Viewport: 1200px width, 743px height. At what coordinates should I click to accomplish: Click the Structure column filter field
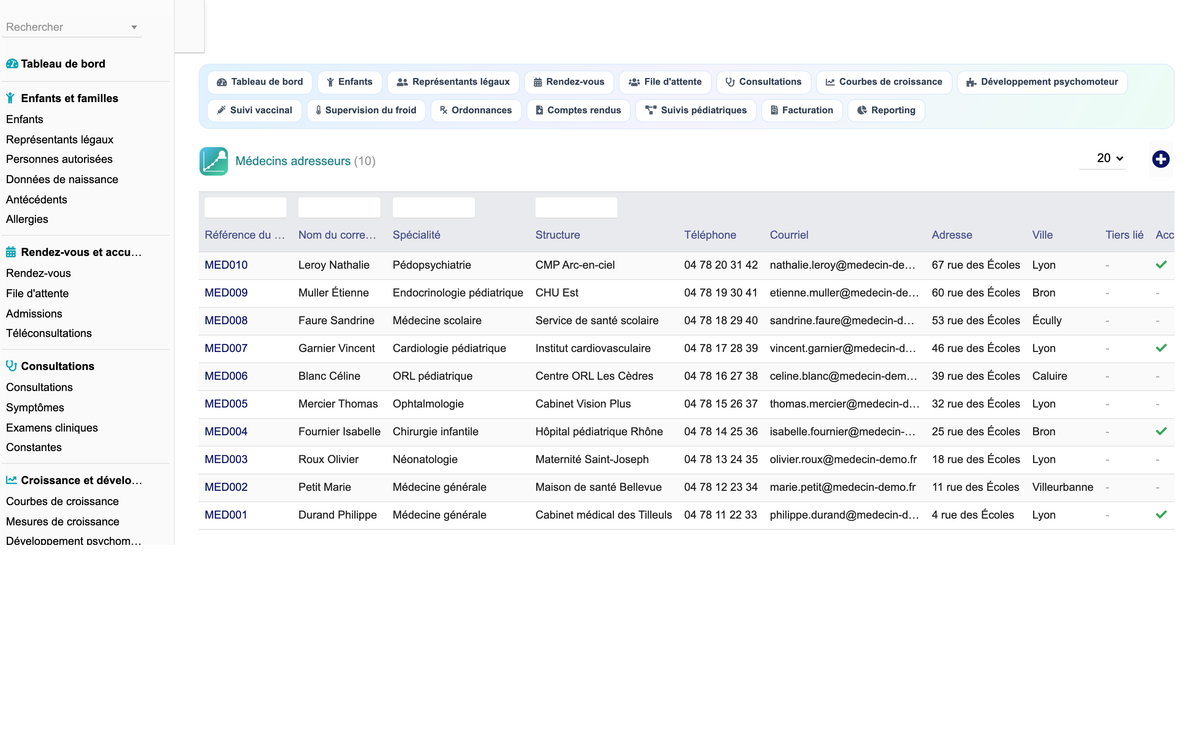pos(576,207)
